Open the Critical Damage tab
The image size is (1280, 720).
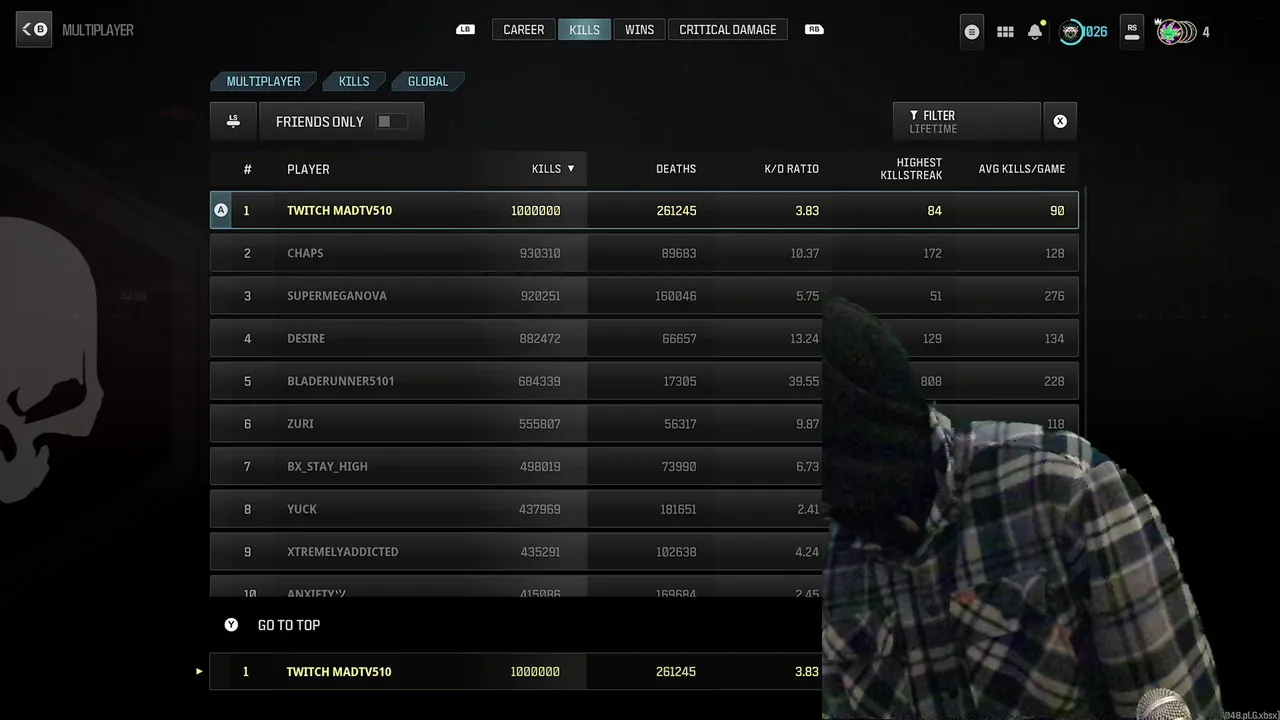(x=727, y=30)
